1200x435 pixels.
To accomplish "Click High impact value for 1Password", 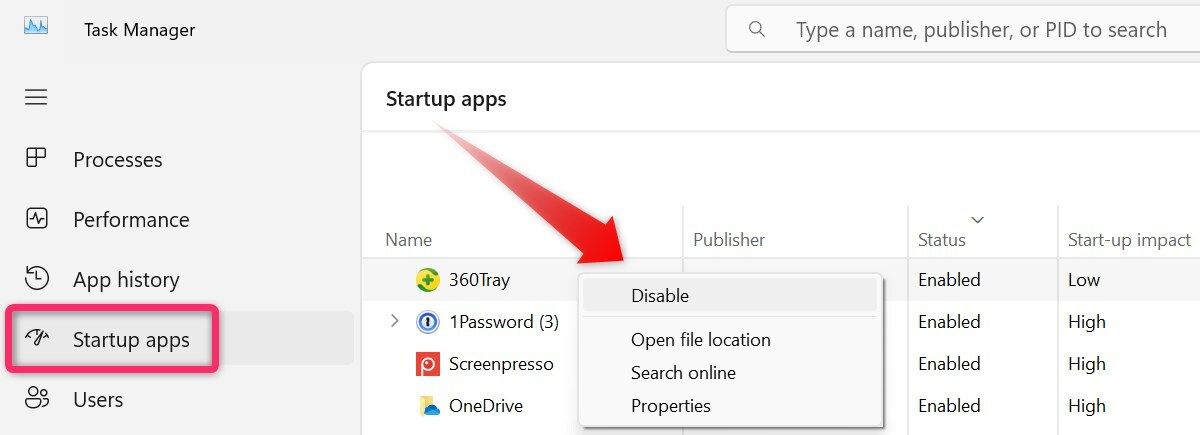I will pyautogui.click(x=1087, y=322).
